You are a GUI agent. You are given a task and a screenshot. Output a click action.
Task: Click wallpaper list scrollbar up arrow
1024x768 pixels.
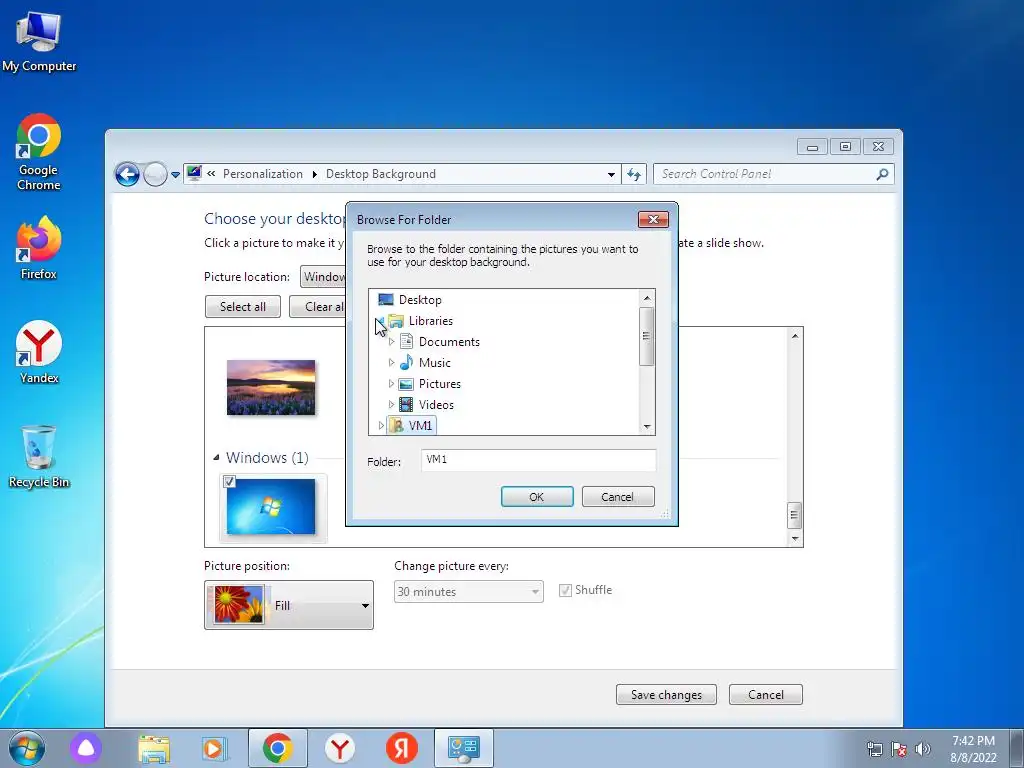coord(795,336)
